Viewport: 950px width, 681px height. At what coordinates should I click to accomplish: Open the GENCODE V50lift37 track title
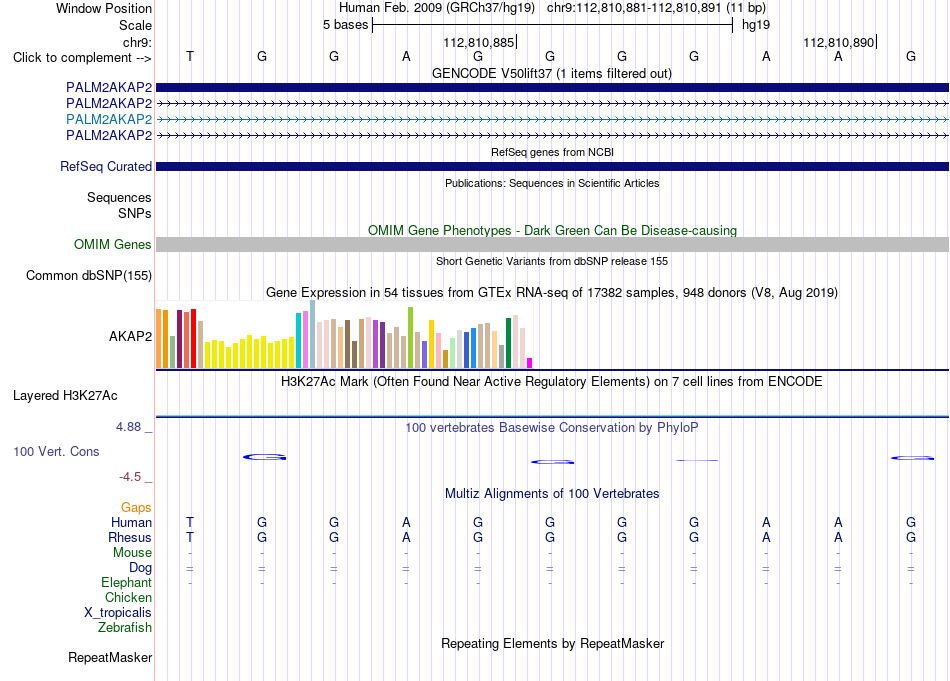tap(552, 74)
